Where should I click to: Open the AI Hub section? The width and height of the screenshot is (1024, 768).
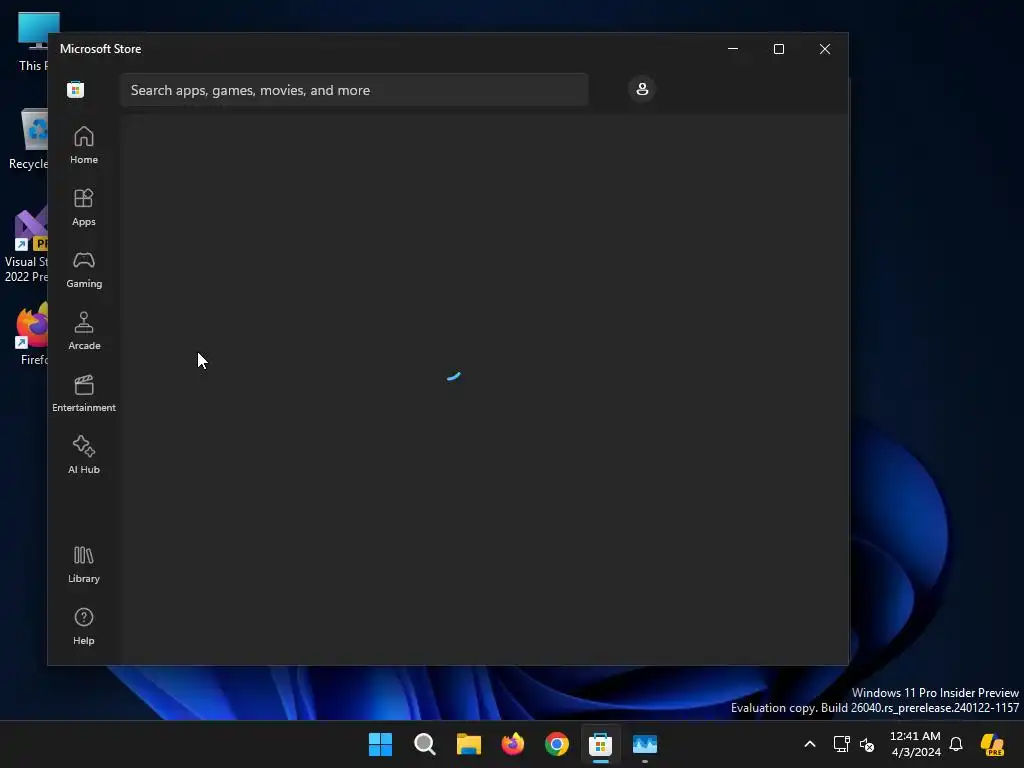pos(84,455)
